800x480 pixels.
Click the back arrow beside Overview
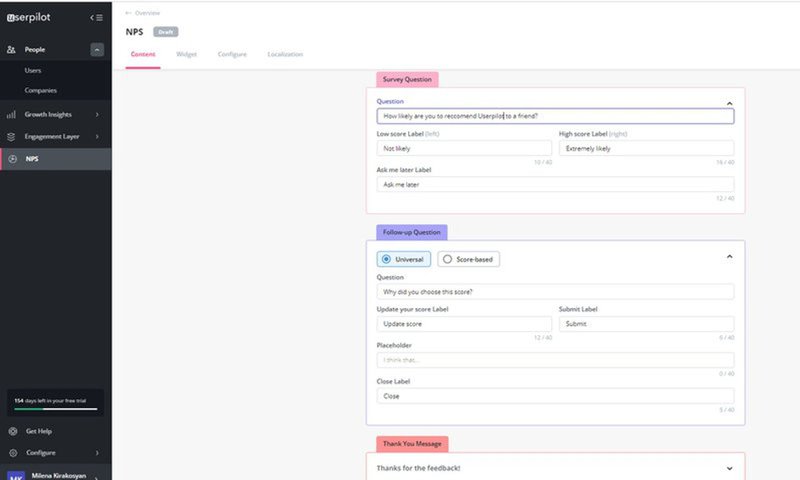128,13
